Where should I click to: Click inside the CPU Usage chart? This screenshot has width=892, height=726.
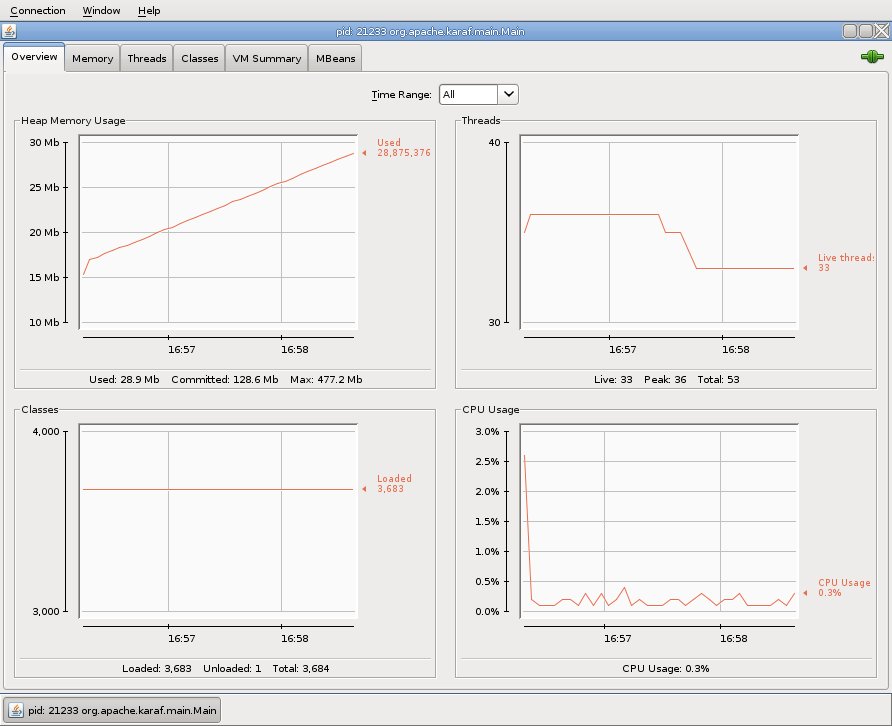(x=660, y=520)
